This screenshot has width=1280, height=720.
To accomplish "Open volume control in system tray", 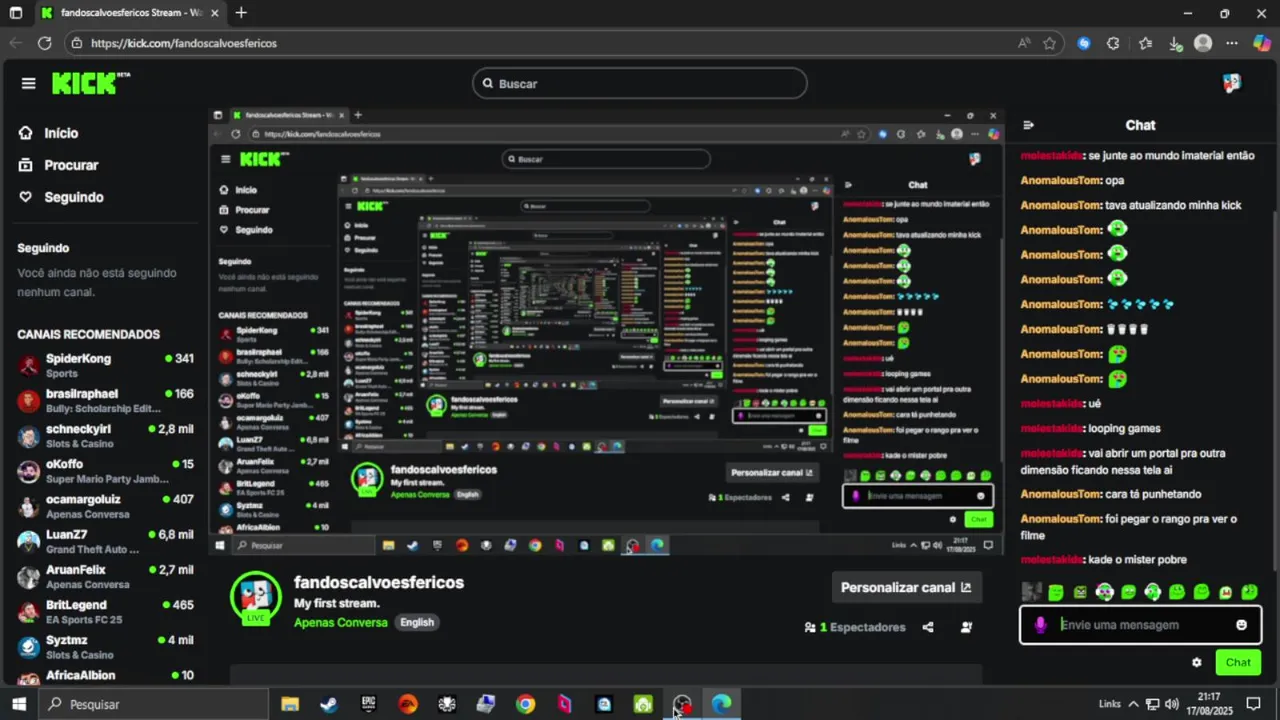I will (x=1171, y=704).
